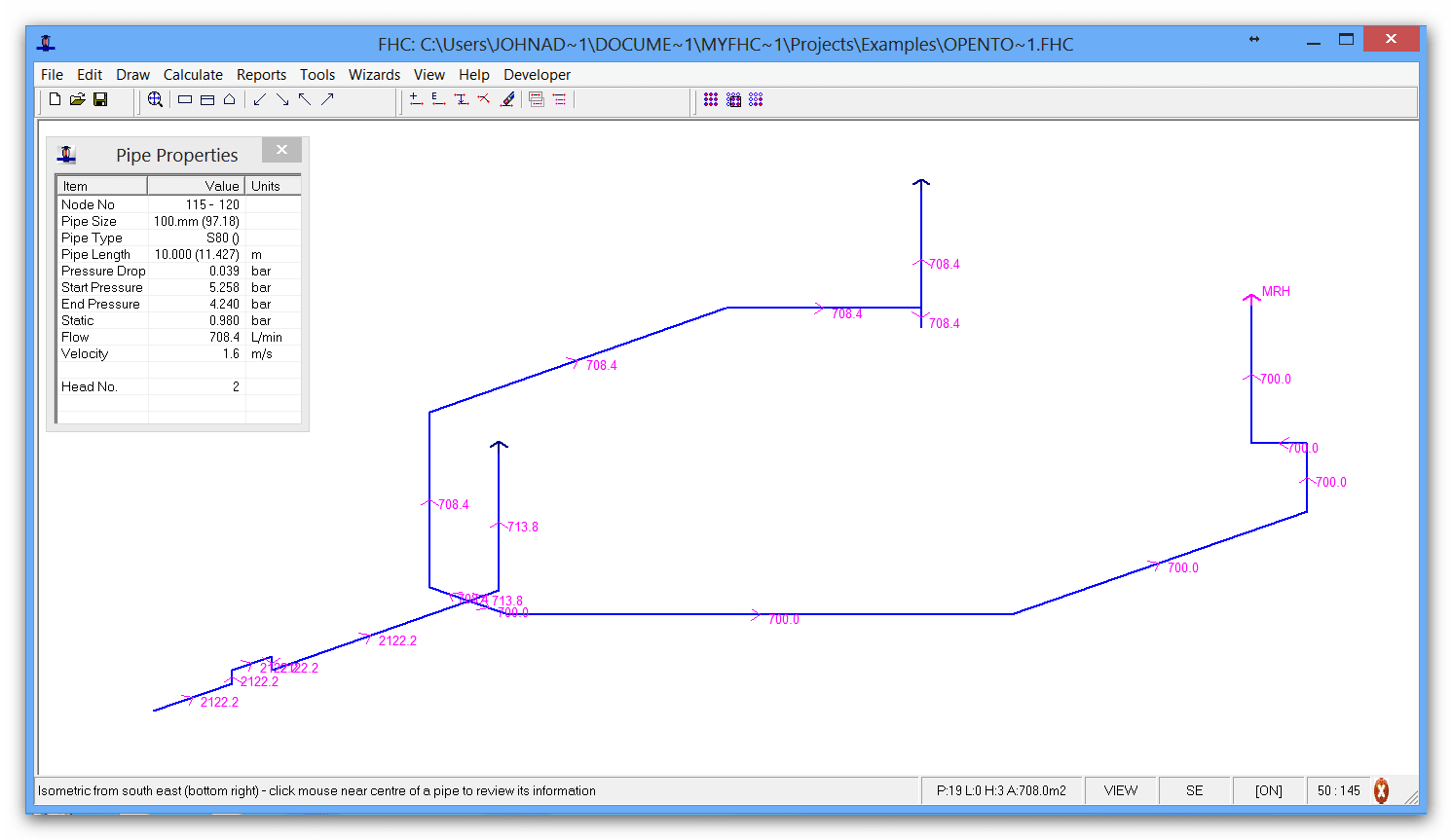The height and width of the screenshot is (840, 1452).
Task: Select the copy pipes duplicate icon
Action: click(539, 98)
